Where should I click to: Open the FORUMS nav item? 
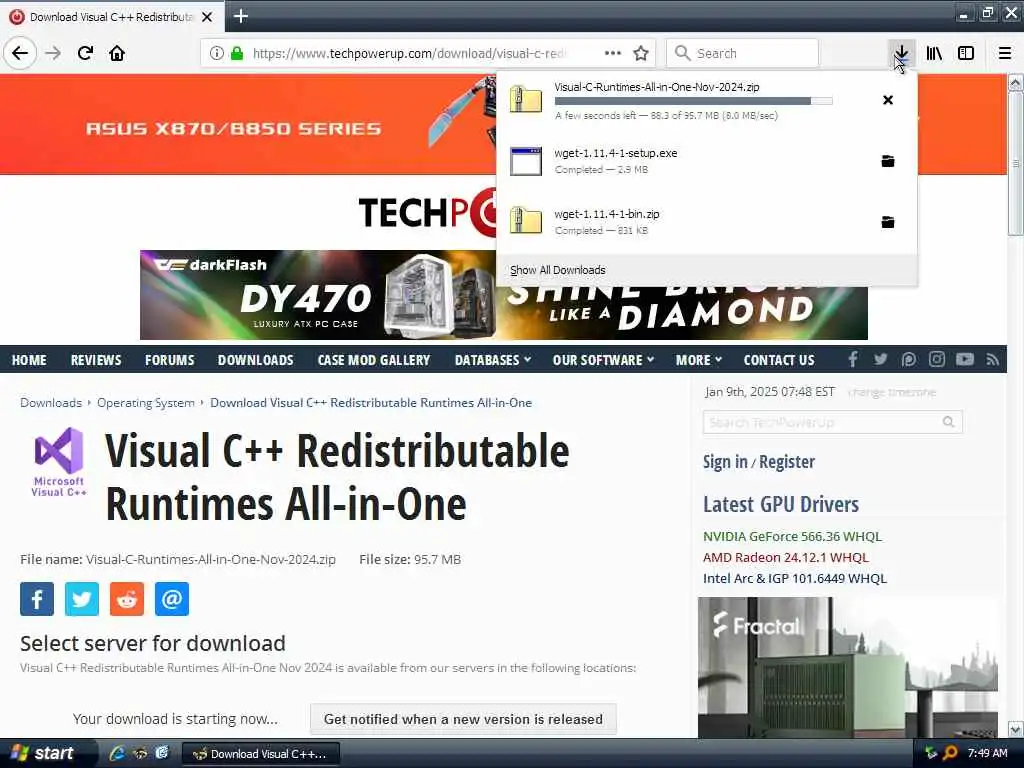[170, 360]
